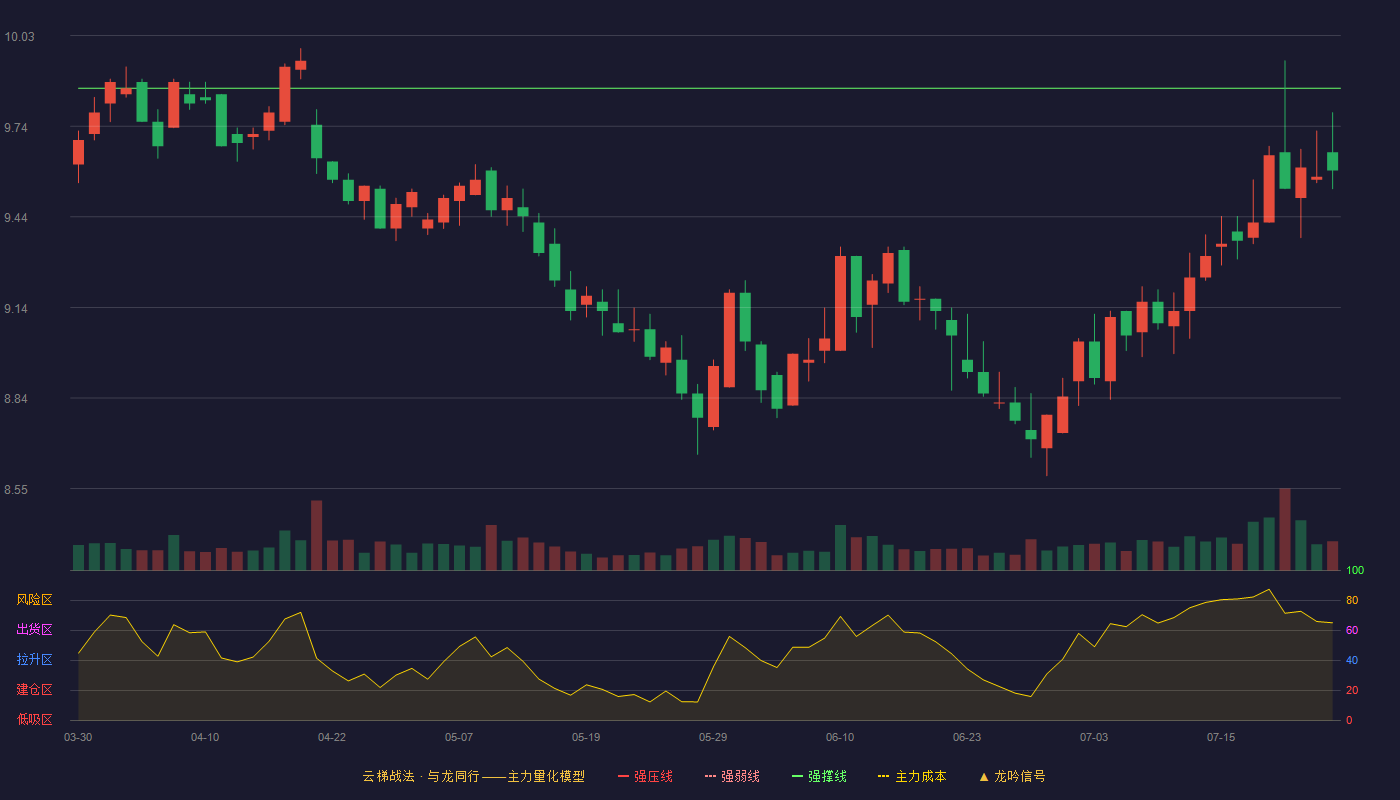The image size is (1400, 800).
Task: Click the 60 indicator axis value
Action: click(1352, 630)
